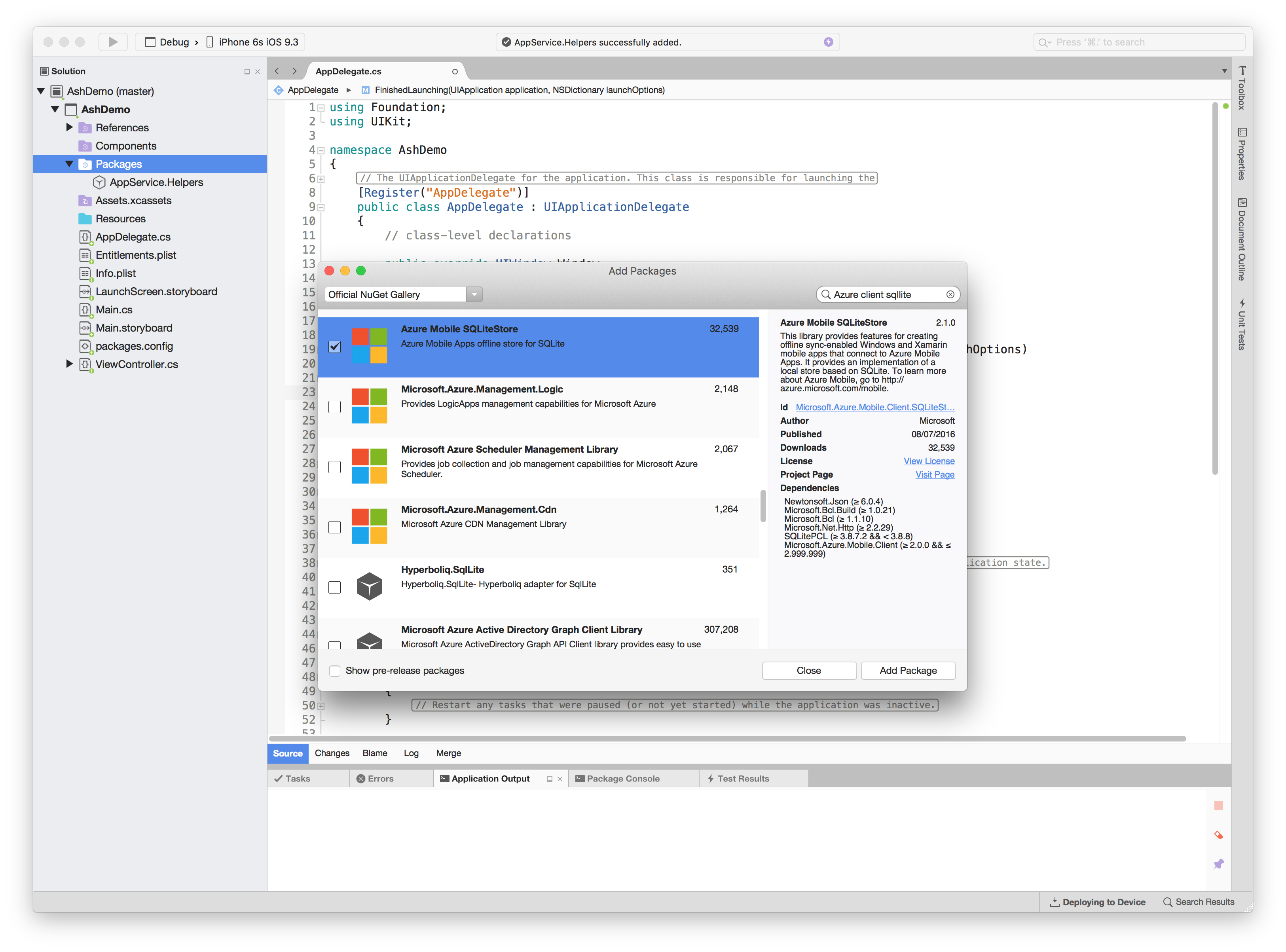Click Search Results in status bar
The image size is (1286, 952).
tap(1199, 902)
